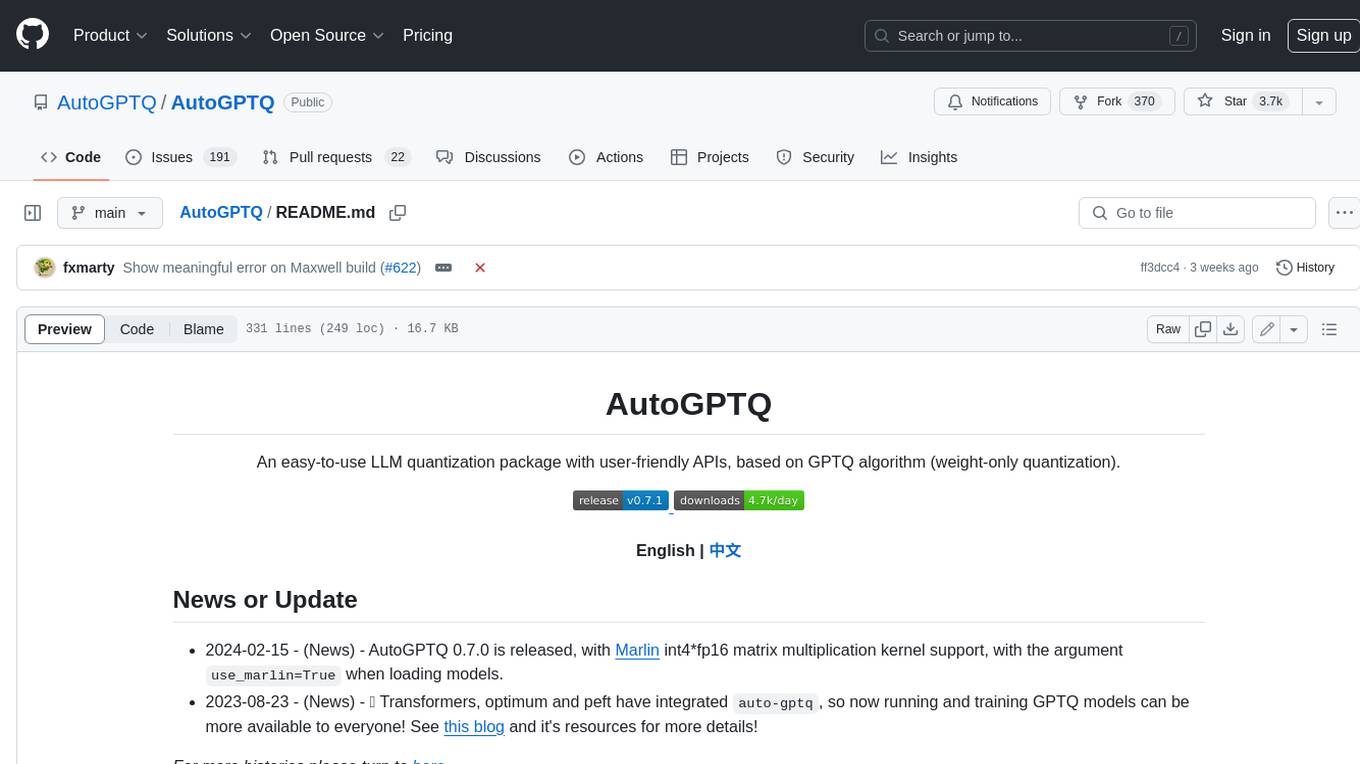Open the more file actions menu

click(x=1344, y=213)
